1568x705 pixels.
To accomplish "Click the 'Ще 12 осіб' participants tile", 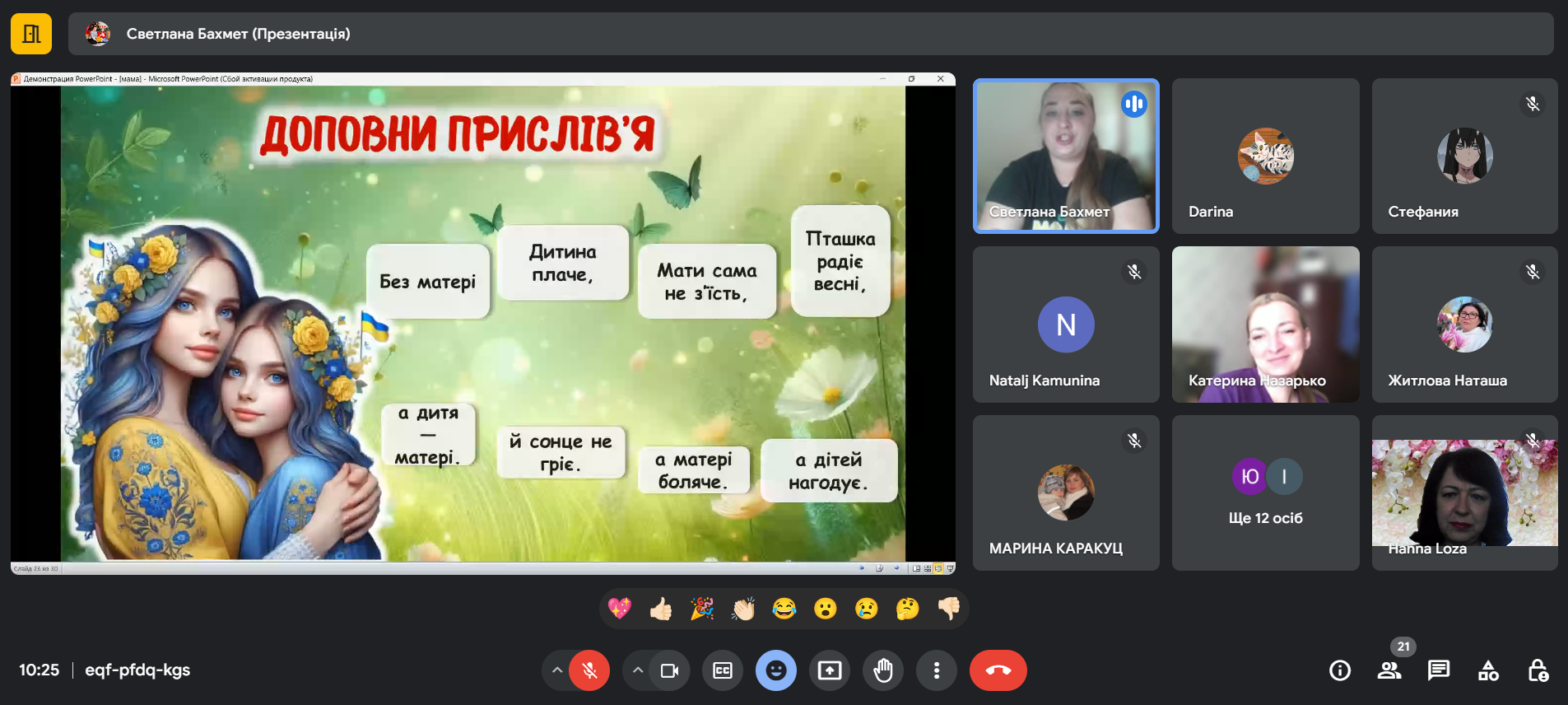I will click(1265, 493).
